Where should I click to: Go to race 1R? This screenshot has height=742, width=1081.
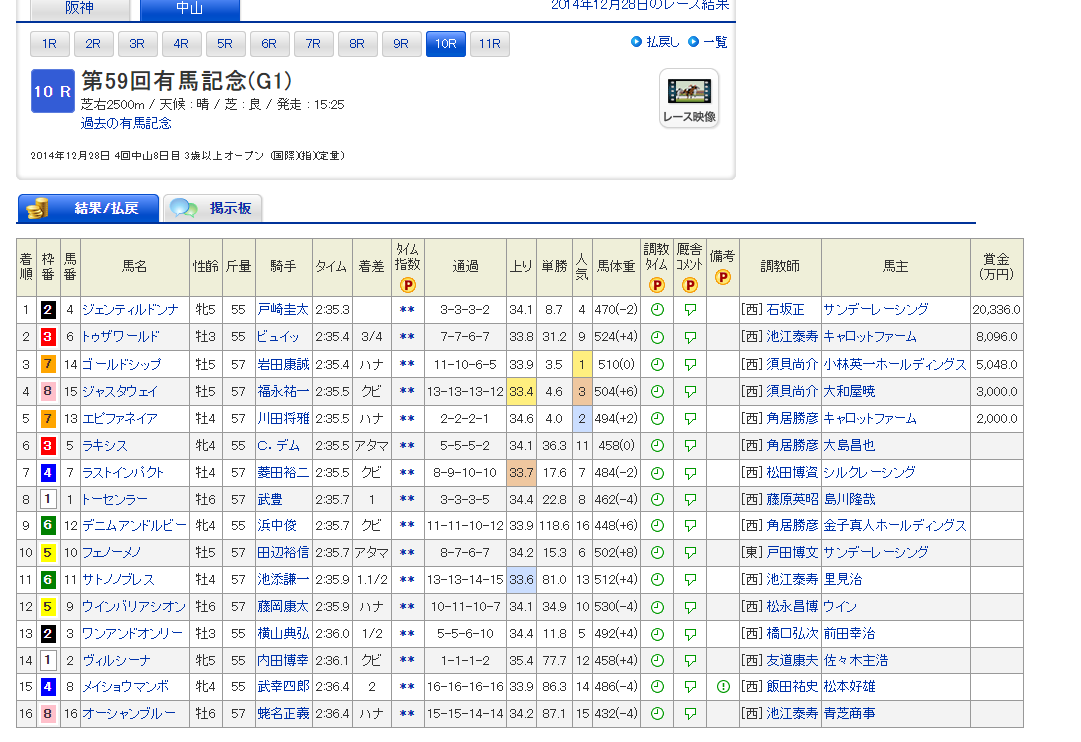pyautogui.click(x=49, y=44)
